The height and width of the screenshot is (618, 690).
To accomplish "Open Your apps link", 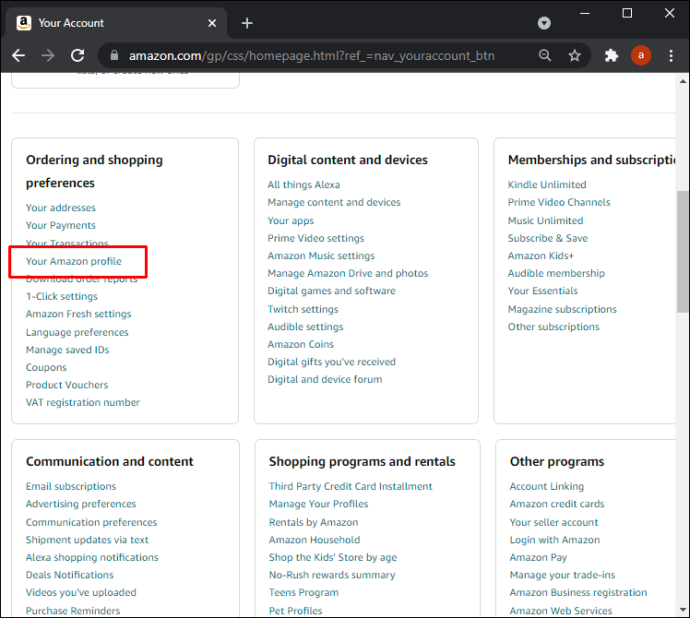I will point(290,221).
